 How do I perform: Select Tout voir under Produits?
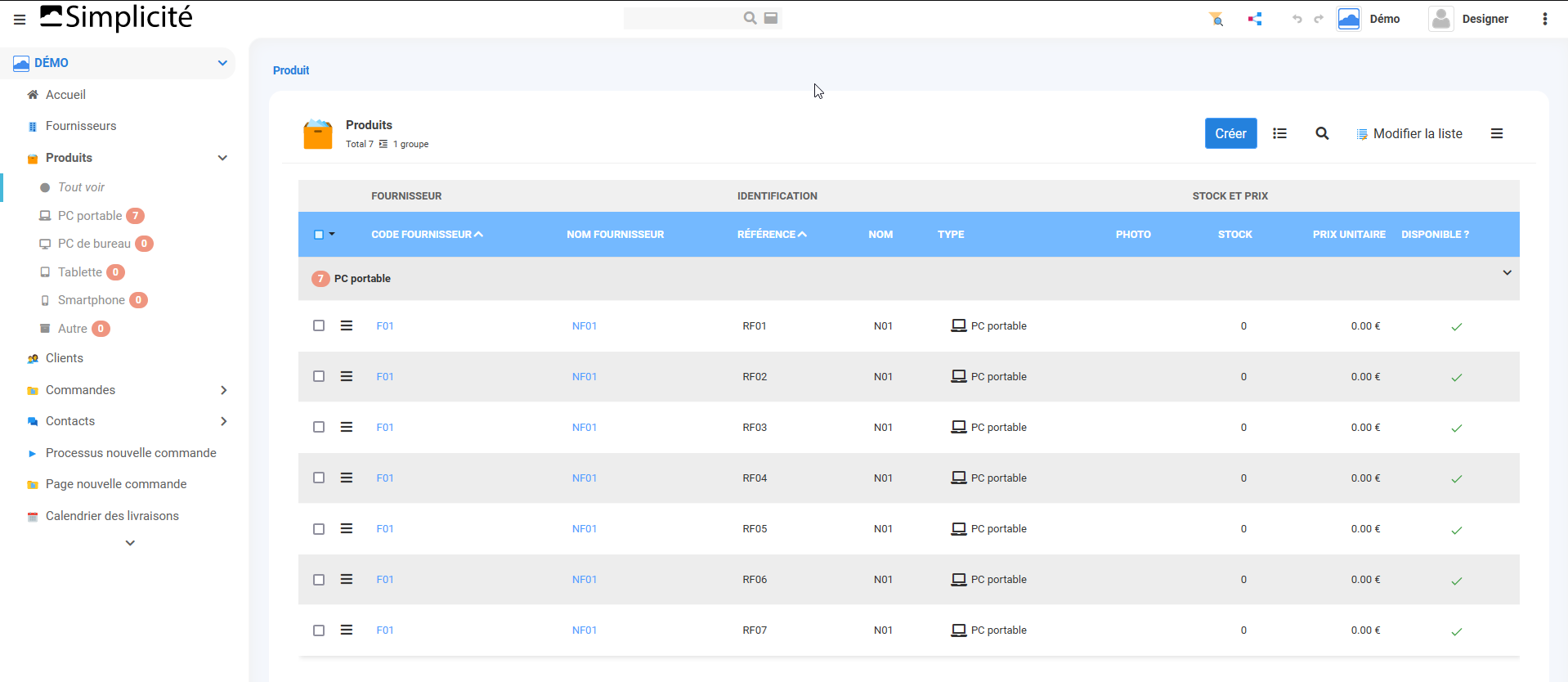point(81,187)
